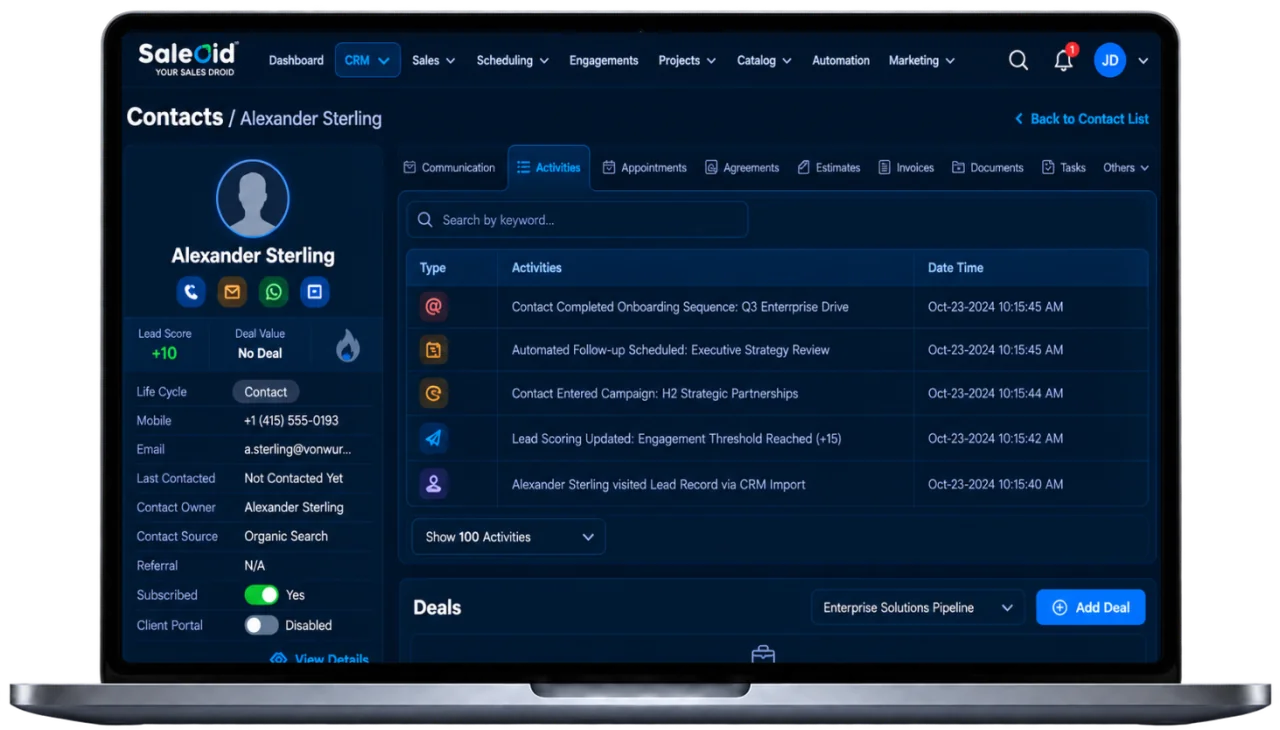Click Contact Completed Onboarding Sequence activity text
The image size is (1280, 730).
click(680, 307)
